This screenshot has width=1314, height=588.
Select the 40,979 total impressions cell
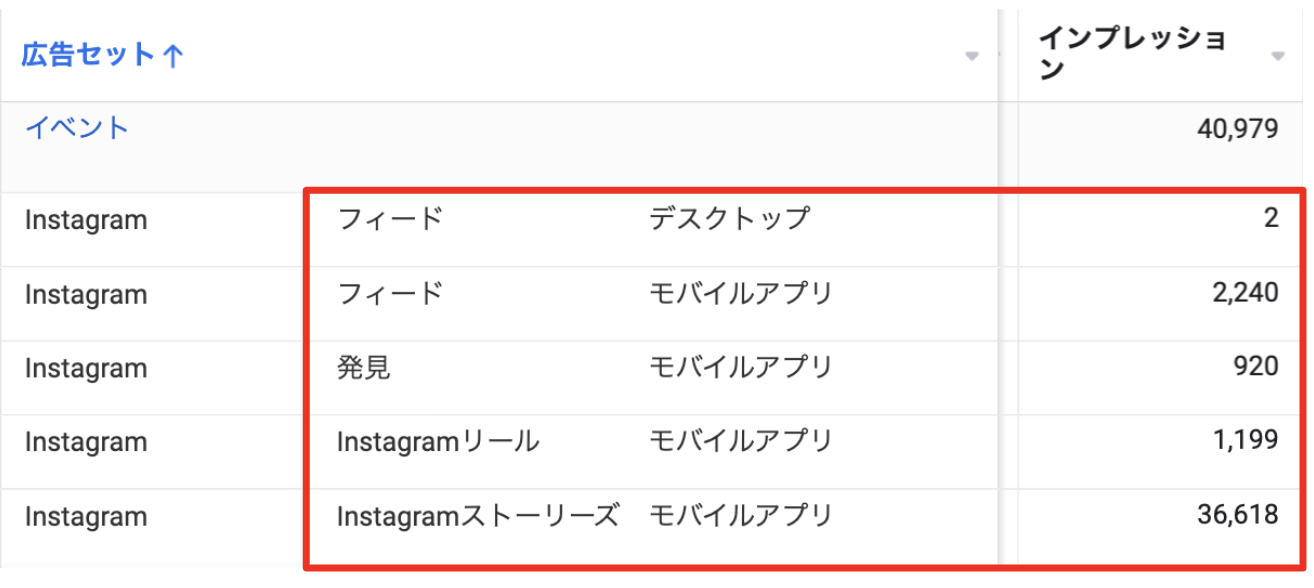point(1237,128)
